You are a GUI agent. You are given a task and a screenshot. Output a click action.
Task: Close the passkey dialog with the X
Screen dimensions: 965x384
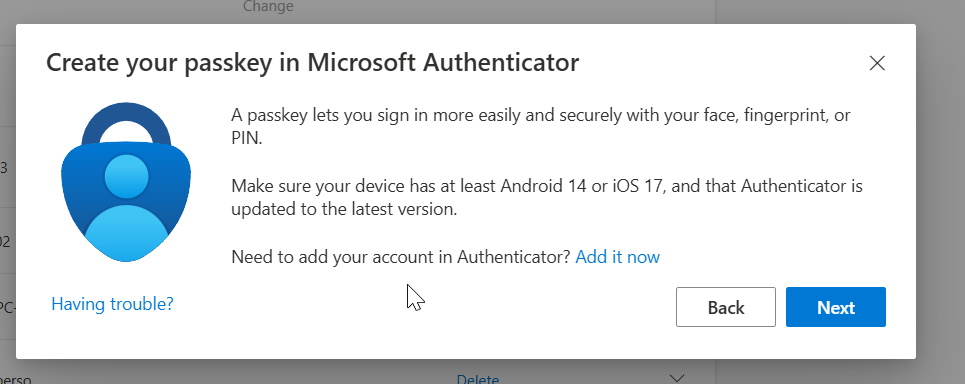(876, 63)
